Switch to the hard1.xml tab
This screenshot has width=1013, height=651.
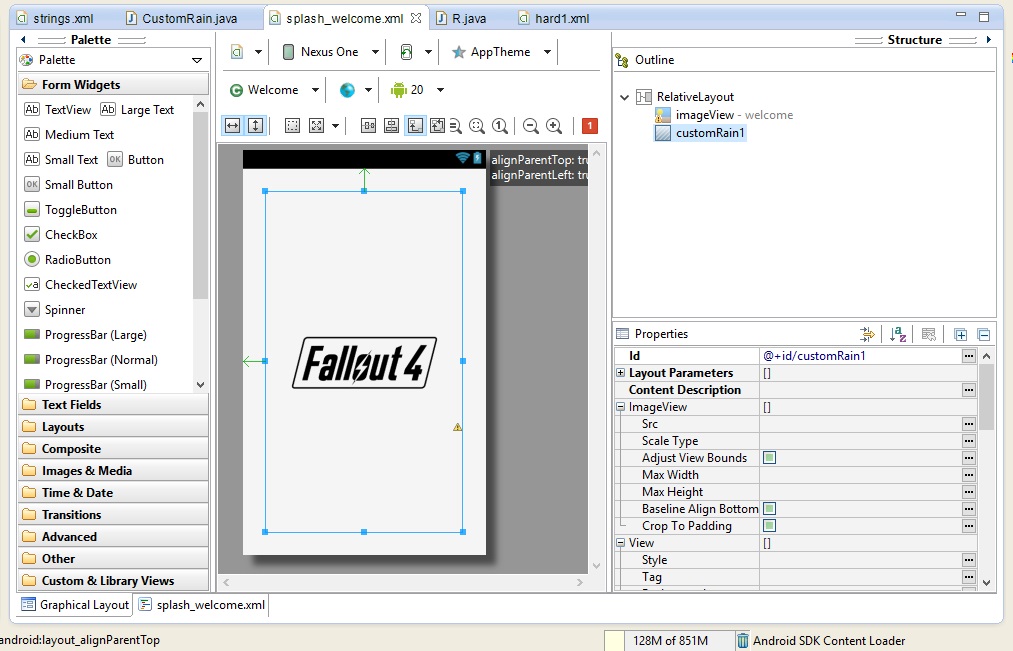(554, 19)
